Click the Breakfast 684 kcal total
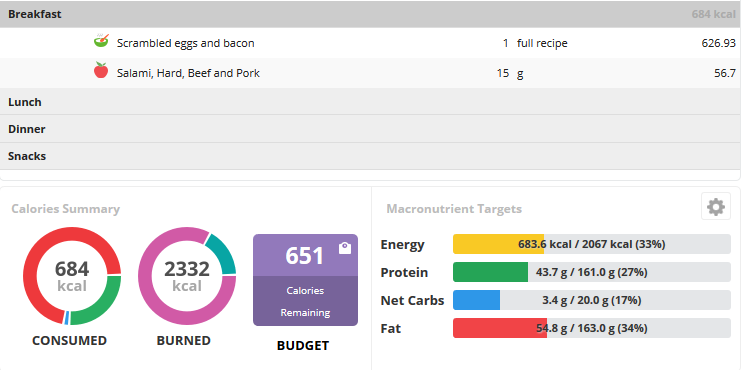The height and width of the screenshot is (370, 741). tap(714, 14)
